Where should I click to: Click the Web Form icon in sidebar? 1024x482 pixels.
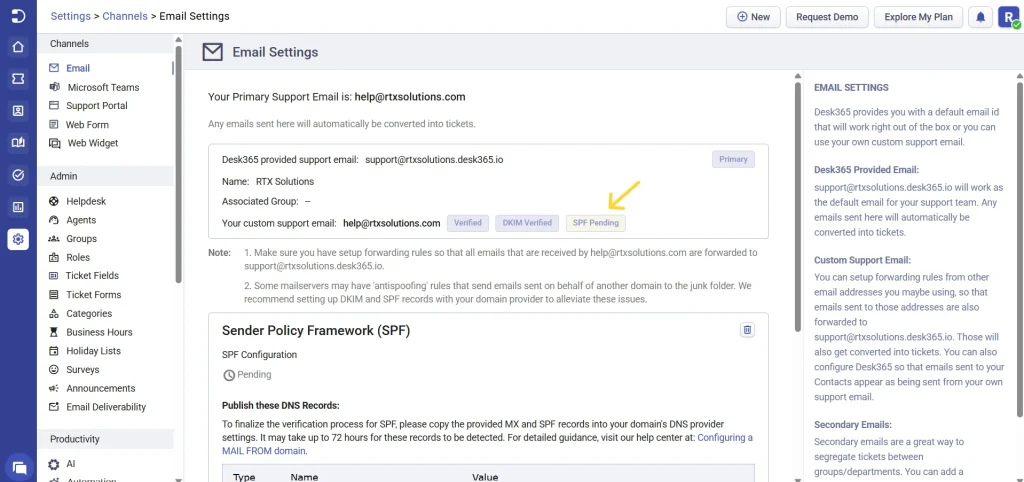tap(54, 124)
